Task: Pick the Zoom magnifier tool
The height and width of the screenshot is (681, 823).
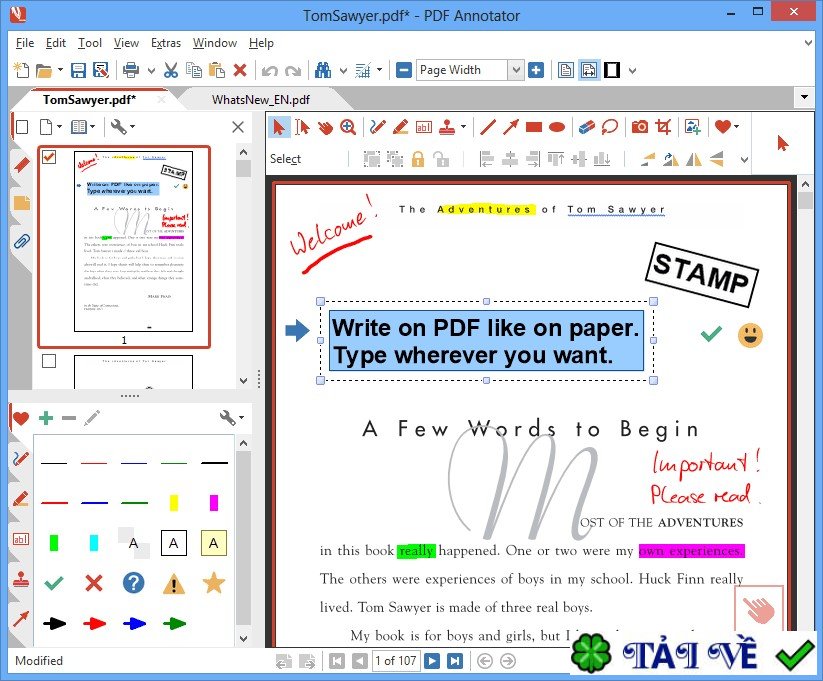Action: [x=347, y=127]
